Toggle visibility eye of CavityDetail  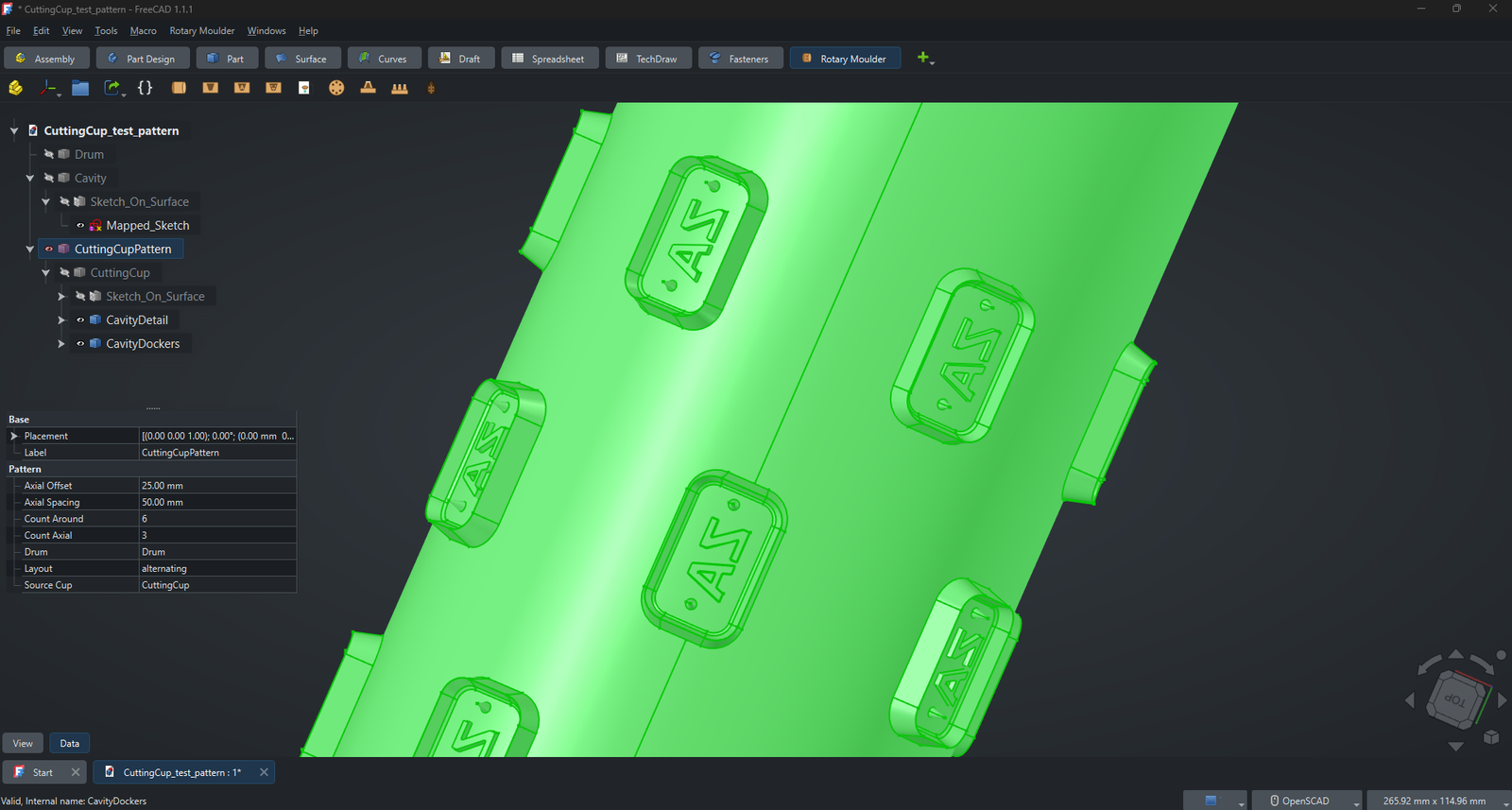(x=80, y=319)
